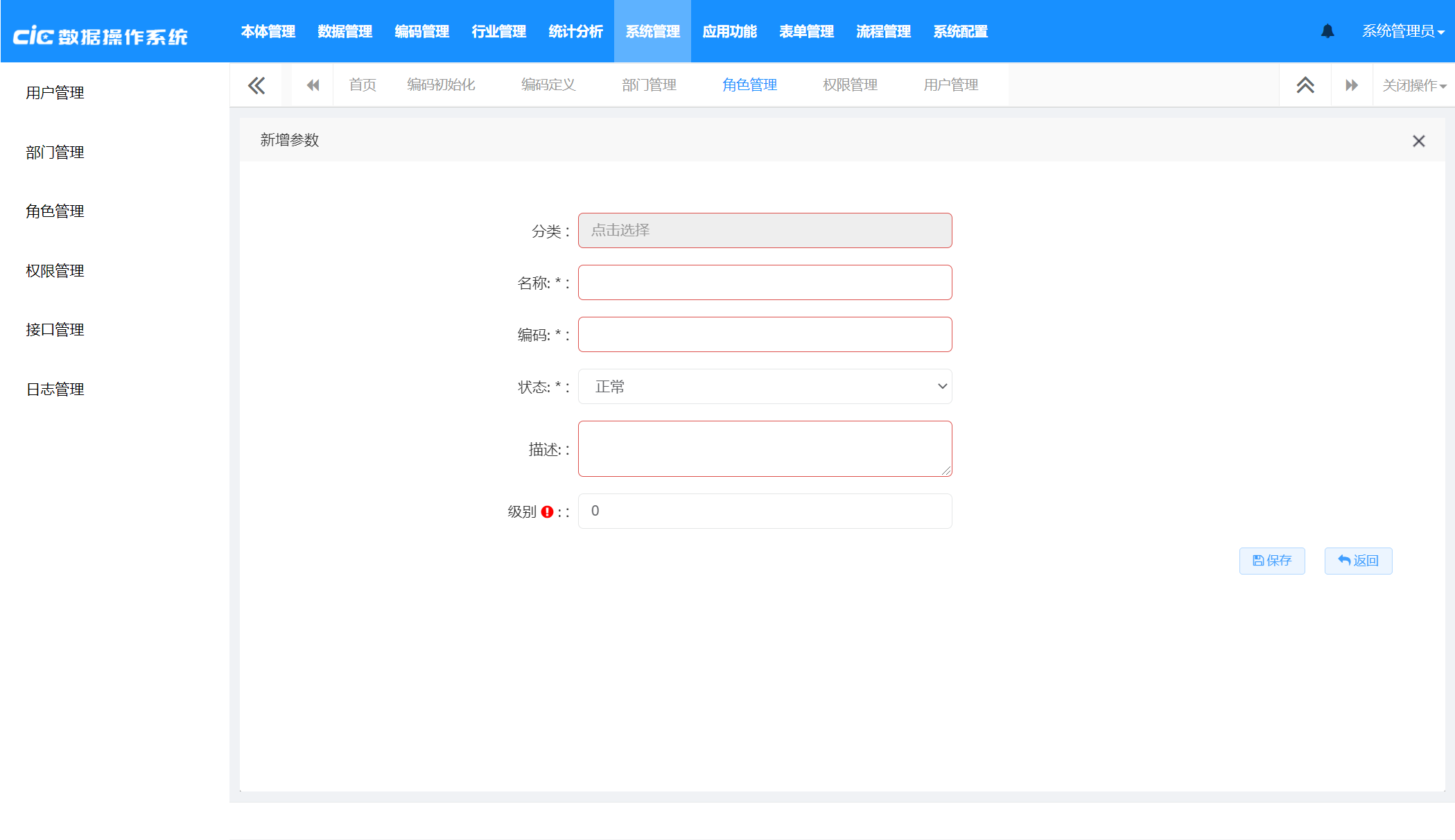Close the 新增参数 panel with X
The width and height of the screenshot is (1455, 840).
click(1418, 141)
